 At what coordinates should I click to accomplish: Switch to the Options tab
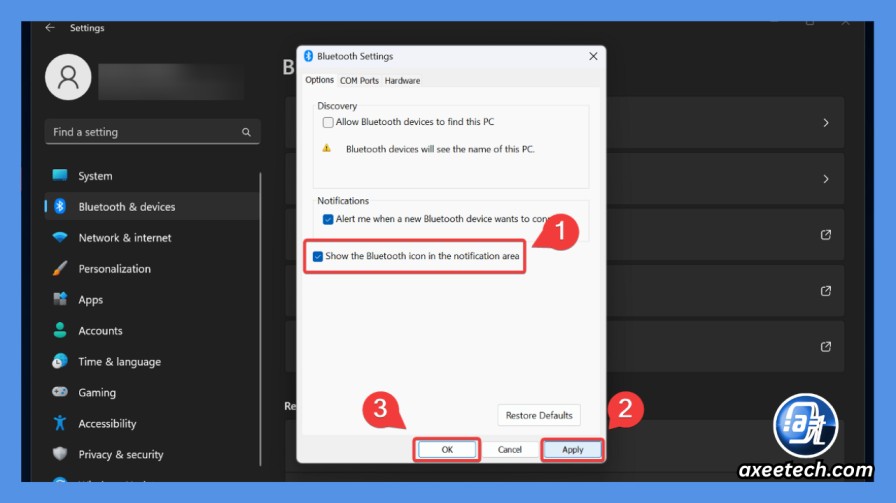319,80
